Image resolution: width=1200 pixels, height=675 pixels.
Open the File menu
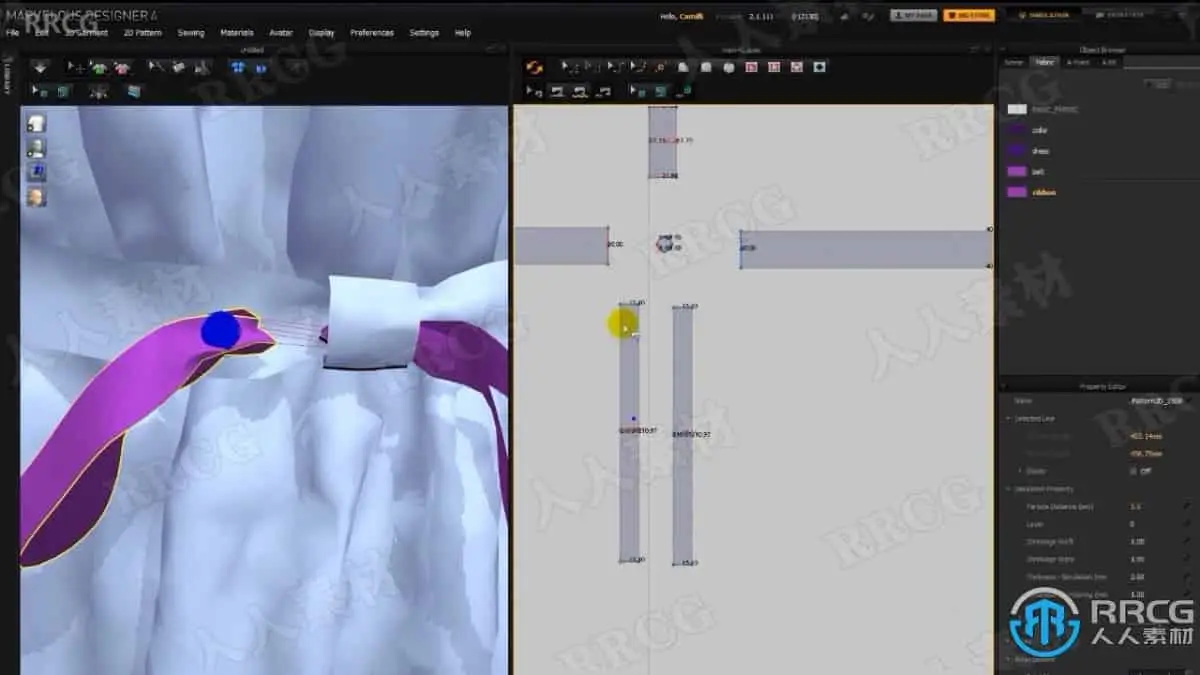tap(12, 33)
